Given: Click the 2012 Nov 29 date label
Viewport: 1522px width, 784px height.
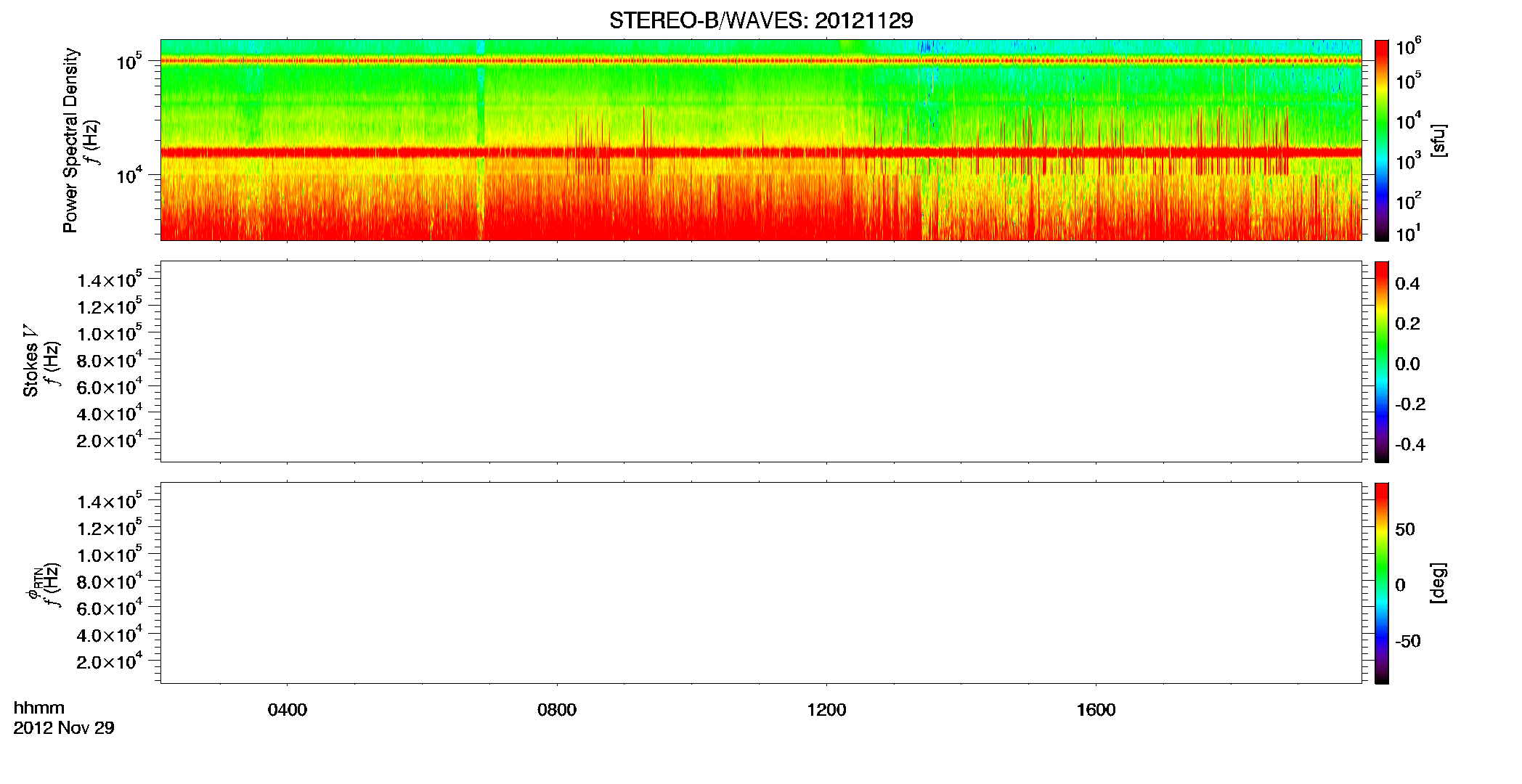Looking at the screenshot, I should pyautogui.click(x=64, y=728).
